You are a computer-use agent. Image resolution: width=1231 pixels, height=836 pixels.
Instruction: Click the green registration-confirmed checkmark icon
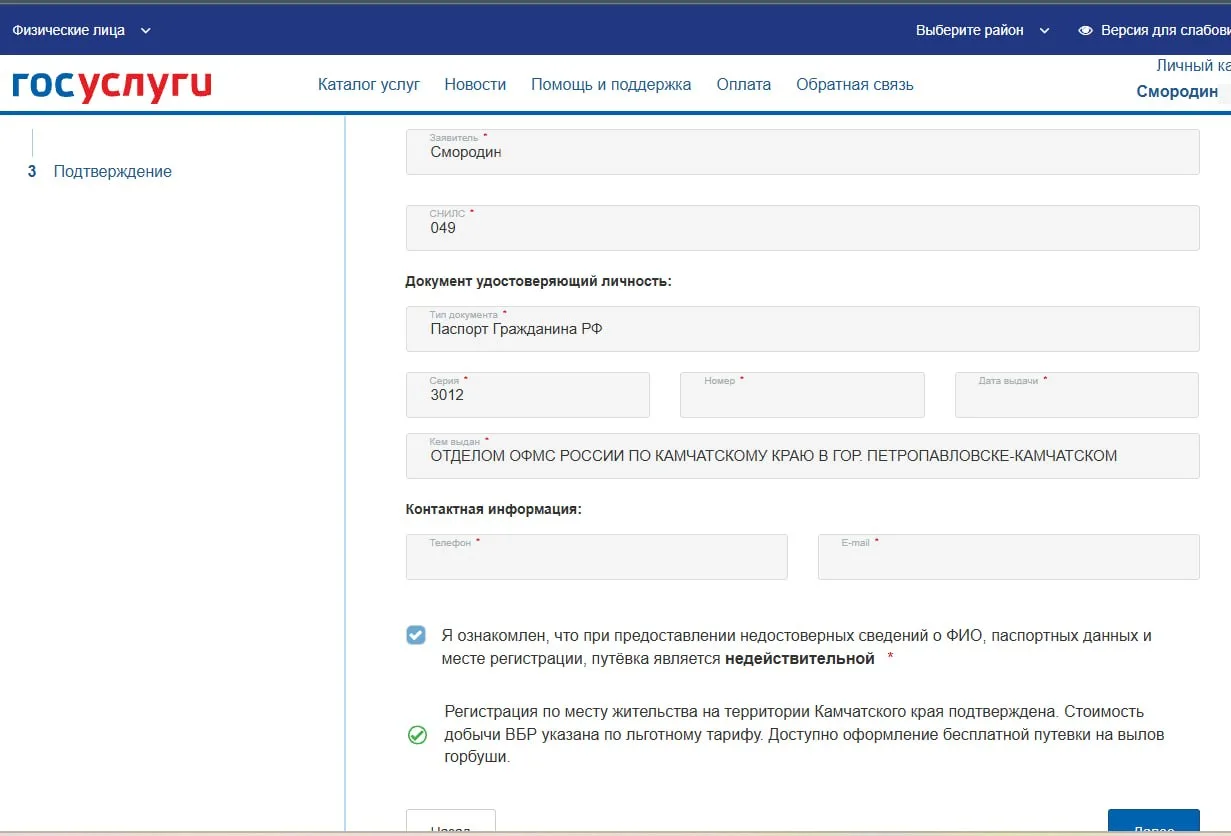click(x=417, y=735)
